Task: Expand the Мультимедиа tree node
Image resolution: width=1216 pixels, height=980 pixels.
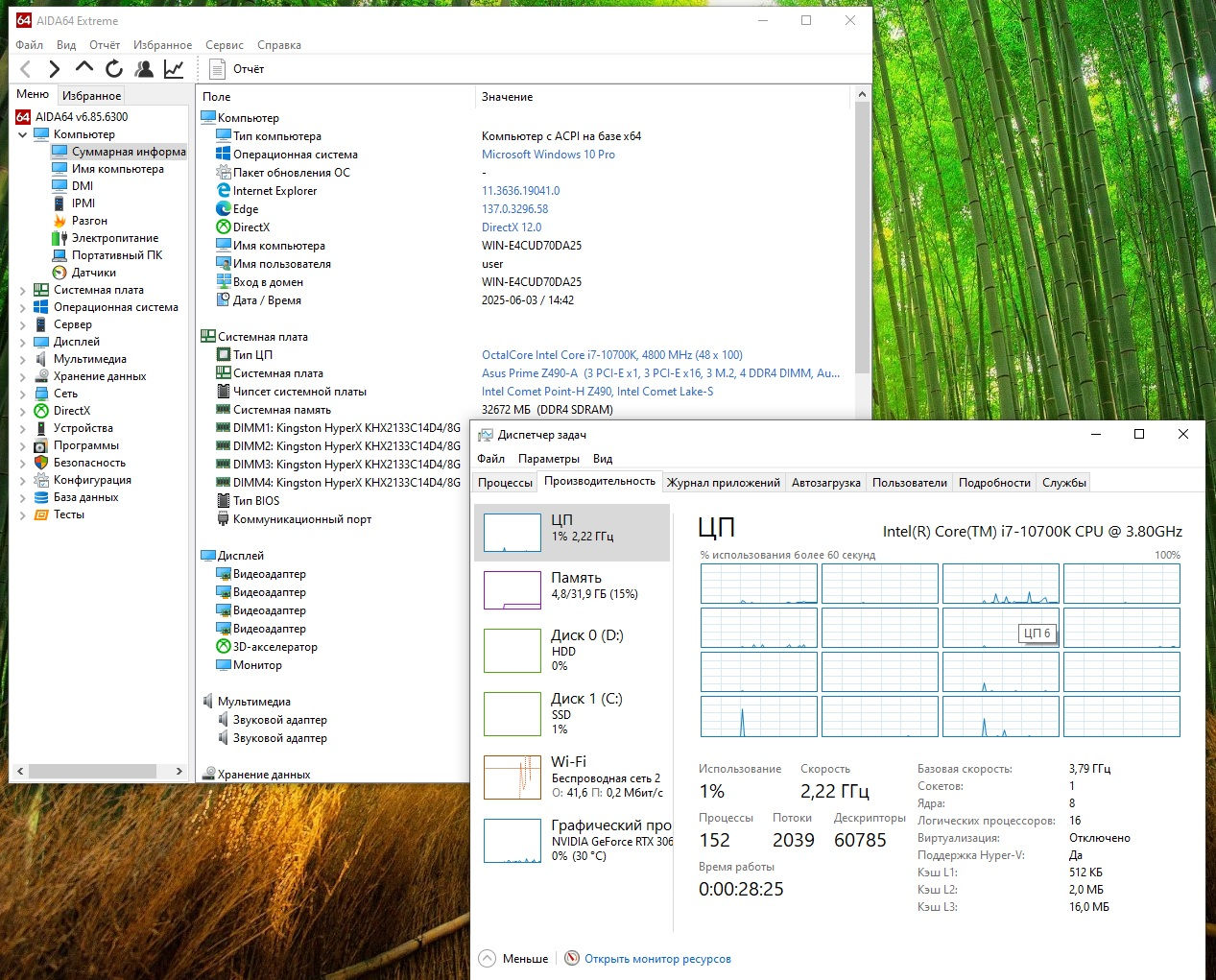Action: (x=23, y=359)
